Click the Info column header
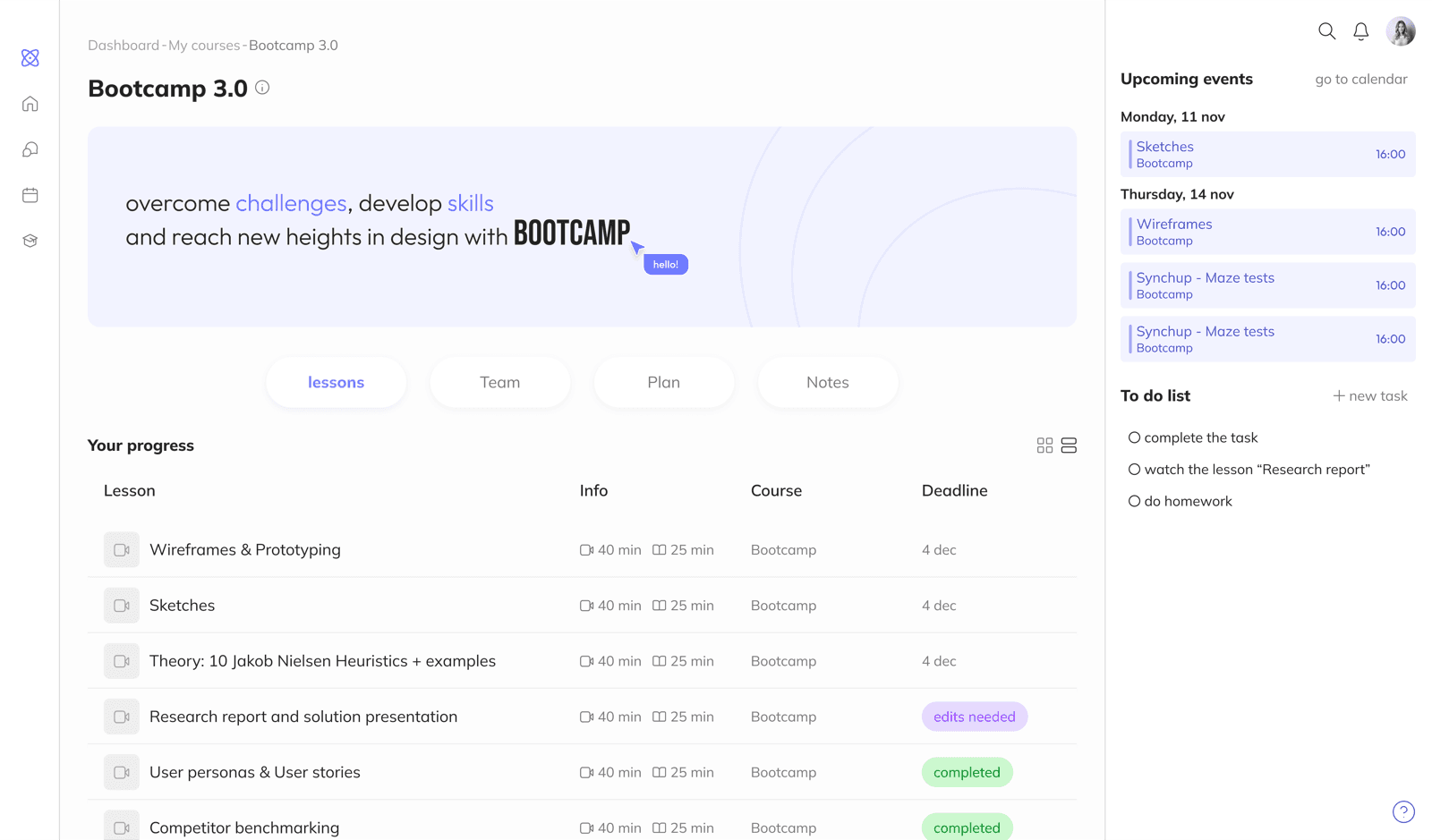 click(593, 490)
